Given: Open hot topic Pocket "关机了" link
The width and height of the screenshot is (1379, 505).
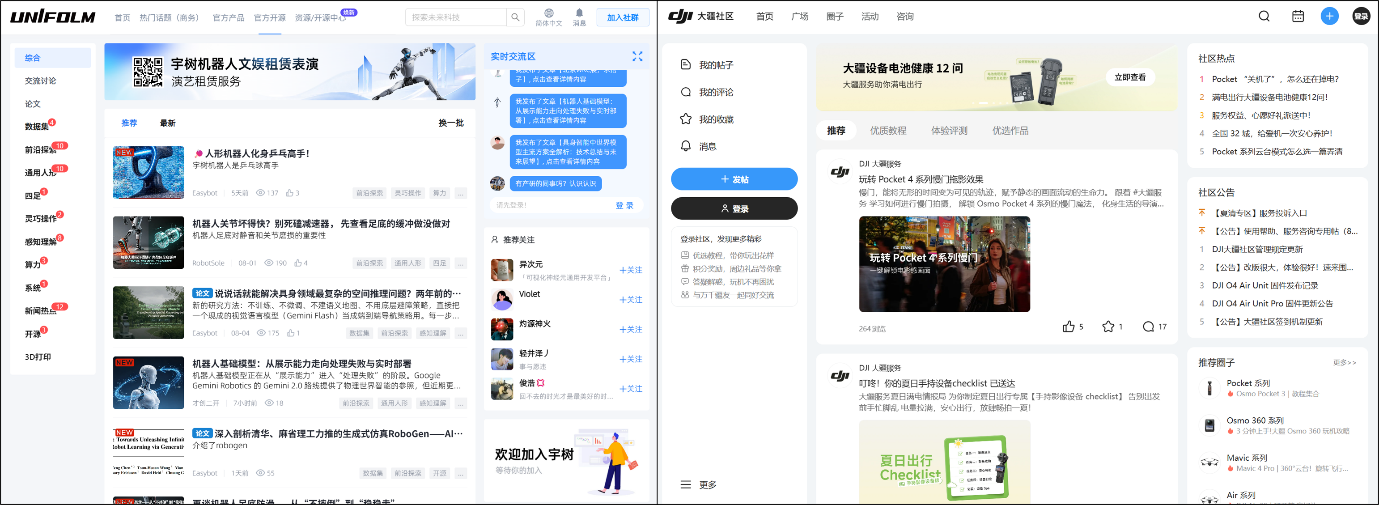Looking at the screenshot, I should [x=1274, y=79].
